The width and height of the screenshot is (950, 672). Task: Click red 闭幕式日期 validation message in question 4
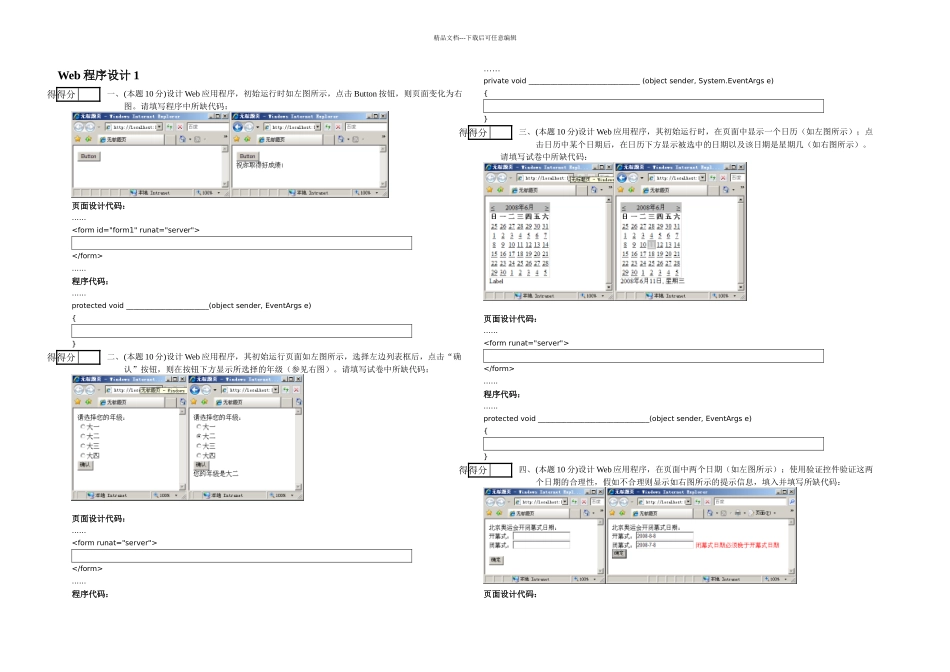point(737,545)
